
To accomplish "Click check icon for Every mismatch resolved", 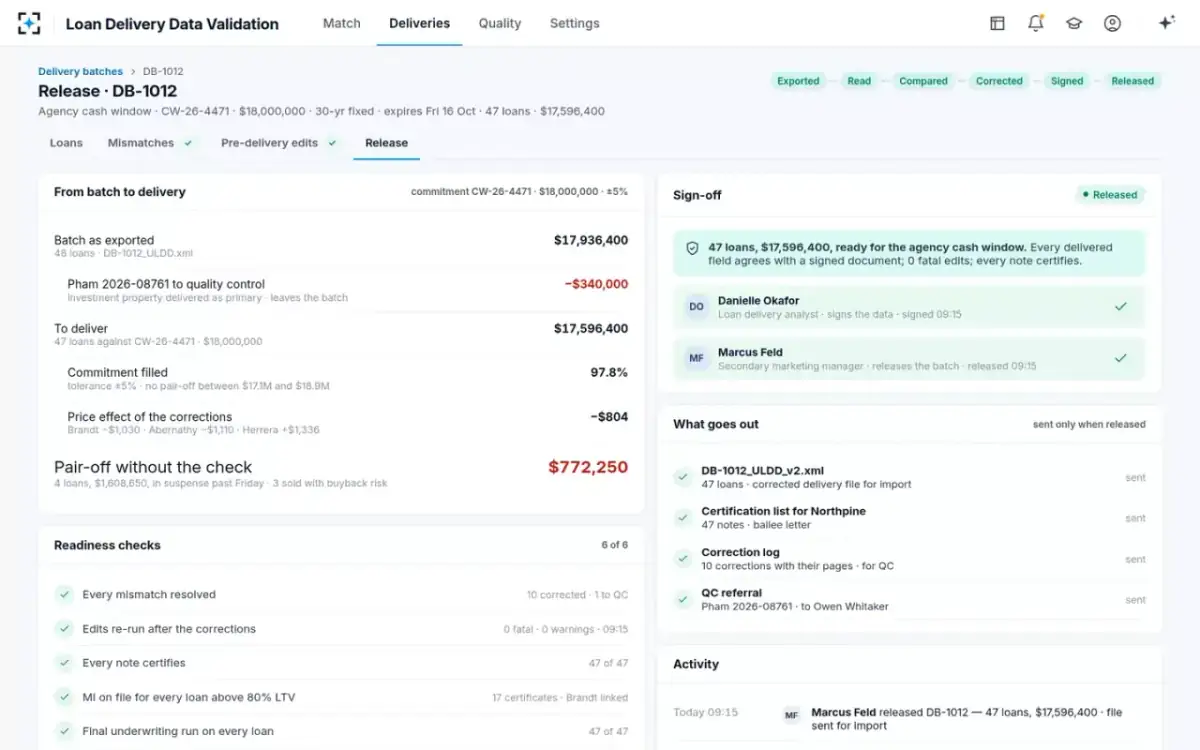I will (x=64, y=594).
